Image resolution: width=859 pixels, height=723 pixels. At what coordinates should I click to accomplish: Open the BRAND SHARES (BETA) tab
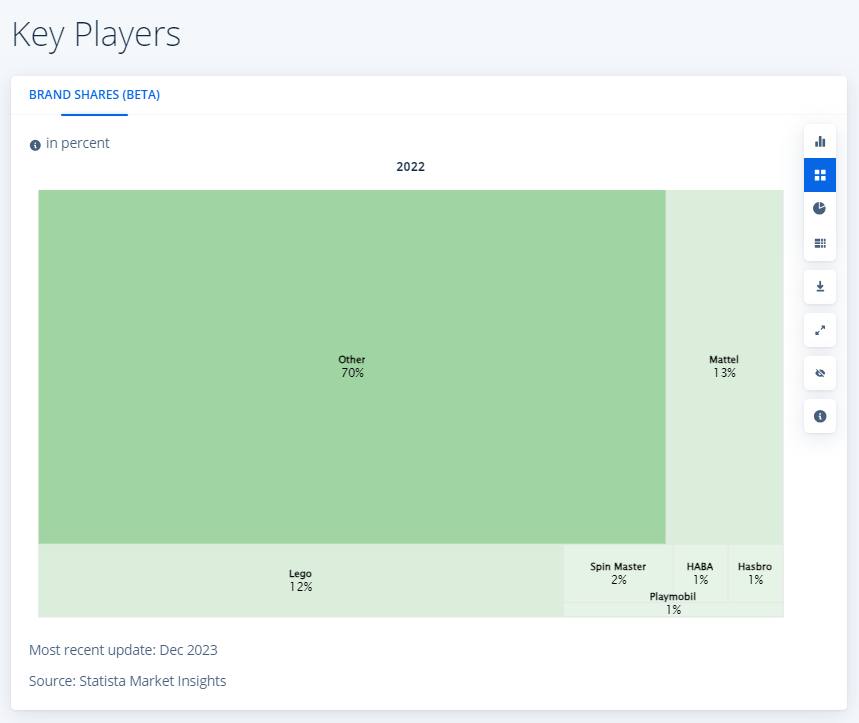click(94, 95)
